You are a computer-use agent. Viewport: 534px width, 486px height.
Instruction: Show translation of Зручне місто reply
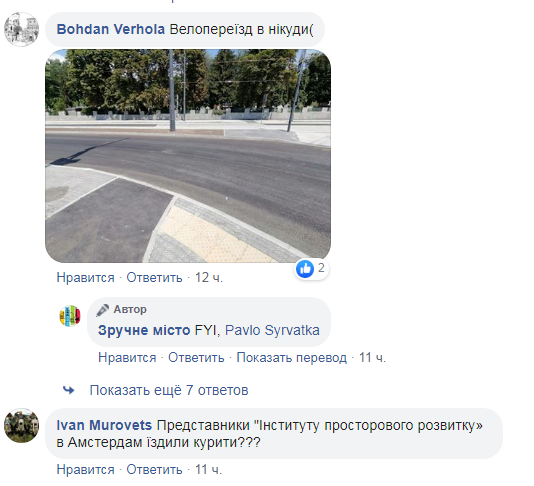[x=292, y=358]
